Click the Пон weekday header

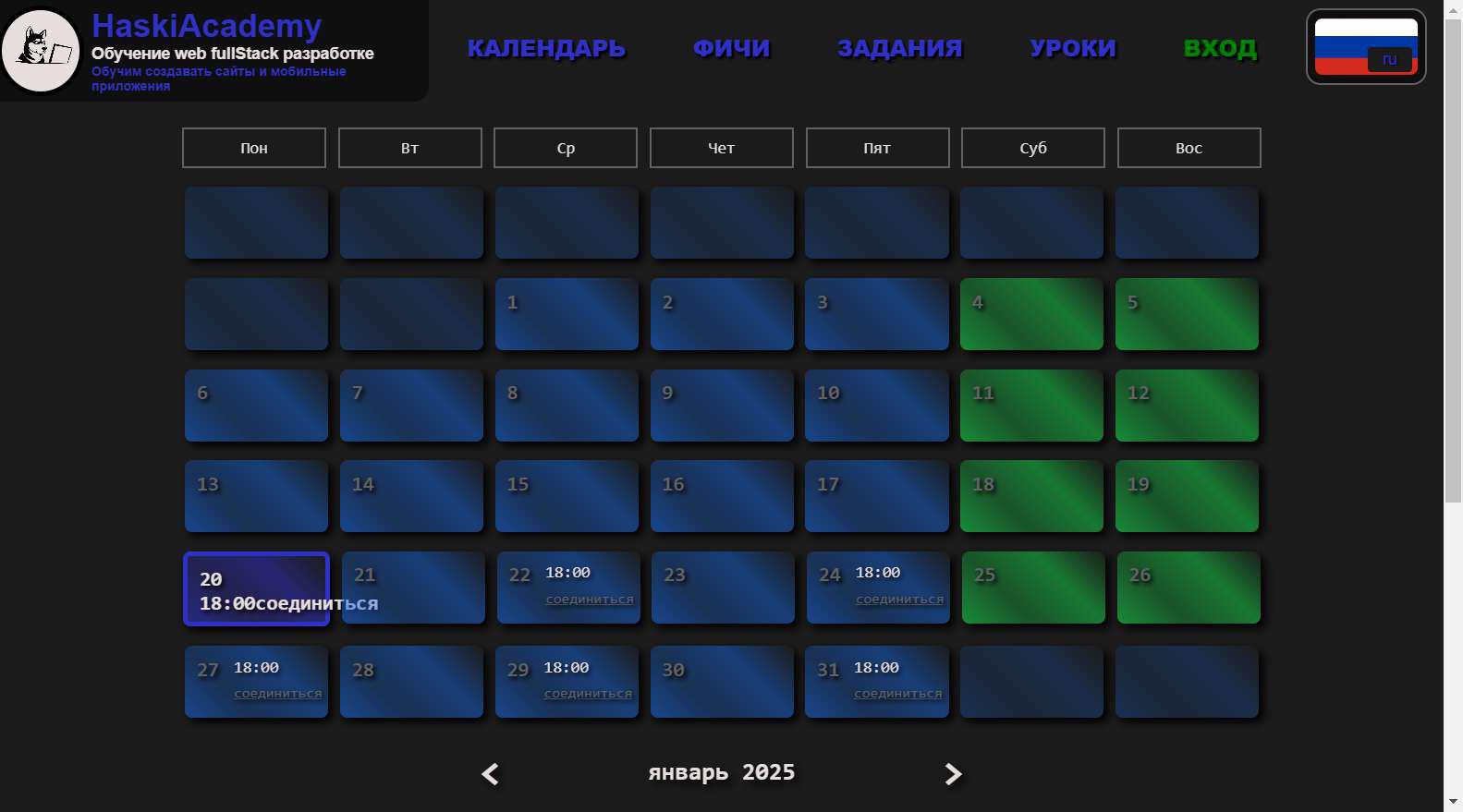254,148
